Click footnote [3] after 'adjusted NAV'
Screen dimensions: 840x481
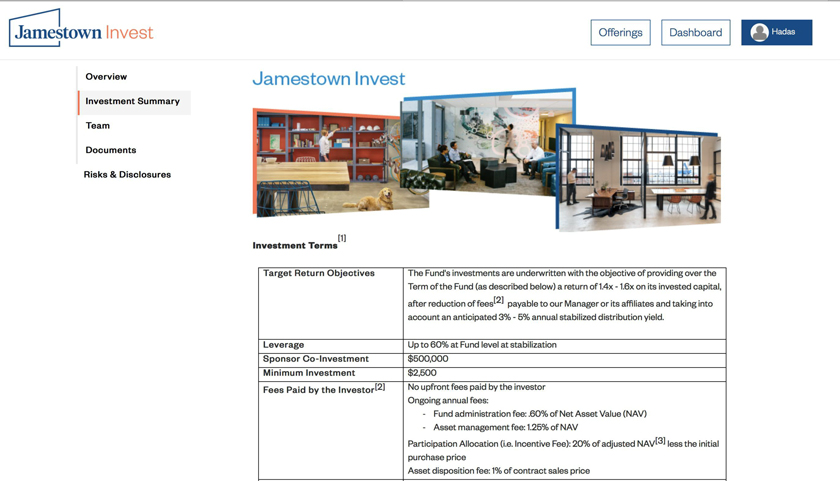(x=660, y=440)
